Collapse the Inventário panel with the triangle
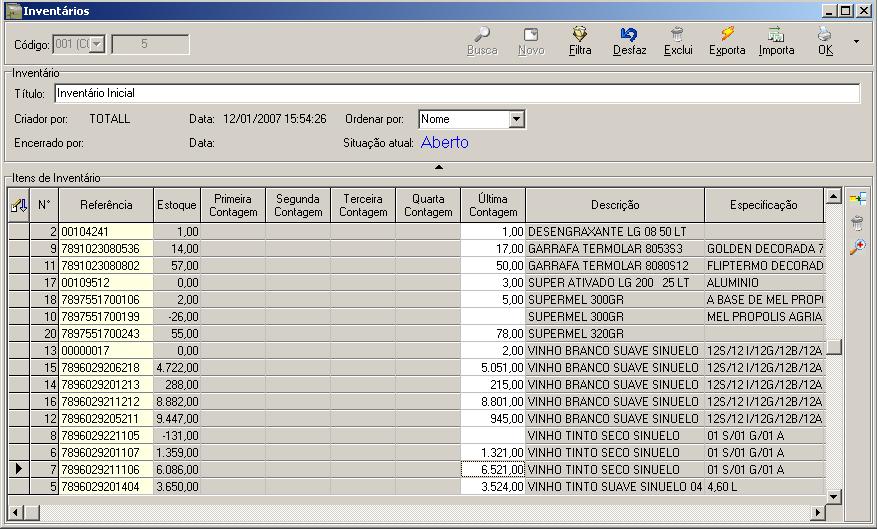 click(438, 167)
